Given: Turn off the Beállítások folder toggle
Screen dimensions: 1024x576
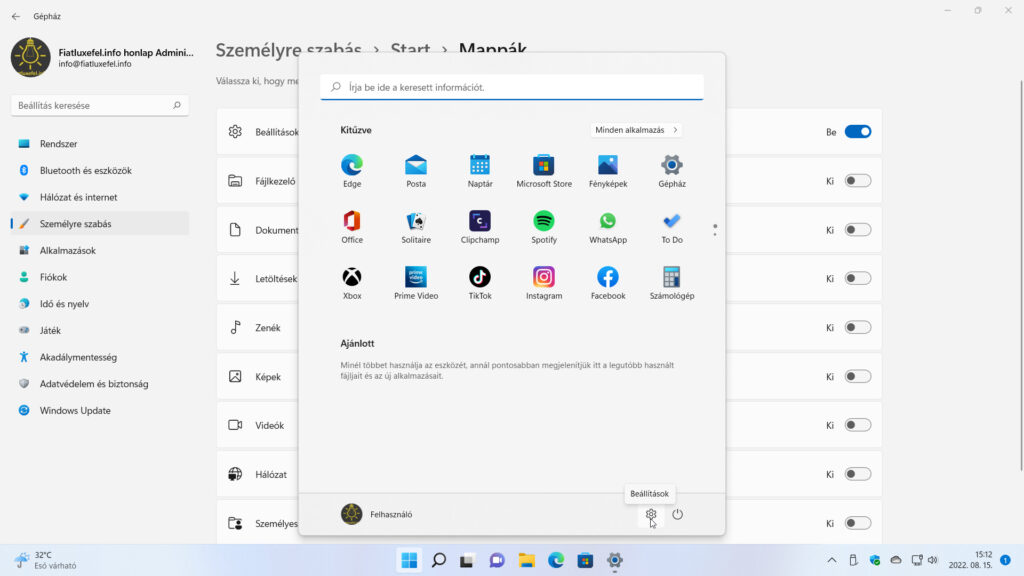Looking at the screenshot, I should (x=857, y=131).
